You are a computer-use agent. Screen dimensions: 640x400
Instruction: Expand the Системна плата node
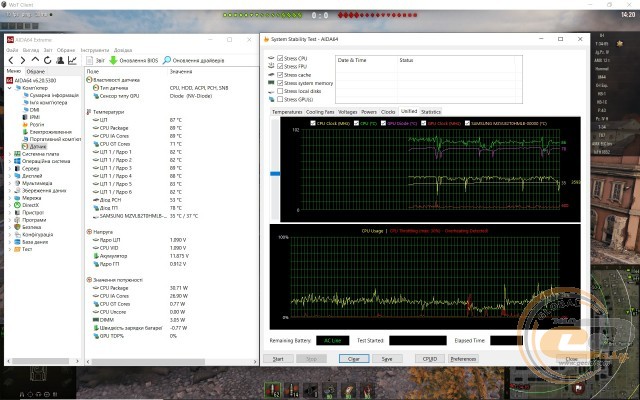(10, 154)
